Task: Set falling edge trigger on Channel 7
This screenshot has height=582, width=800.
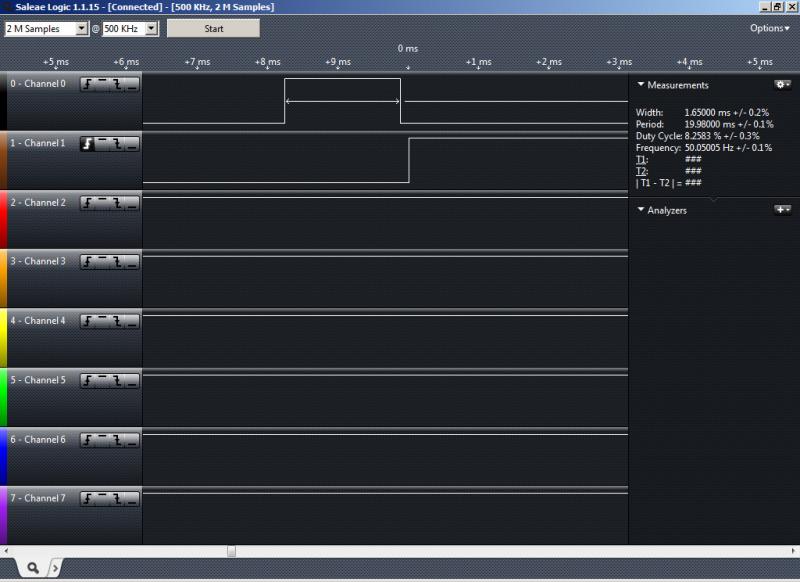Action: coord(118,498)
